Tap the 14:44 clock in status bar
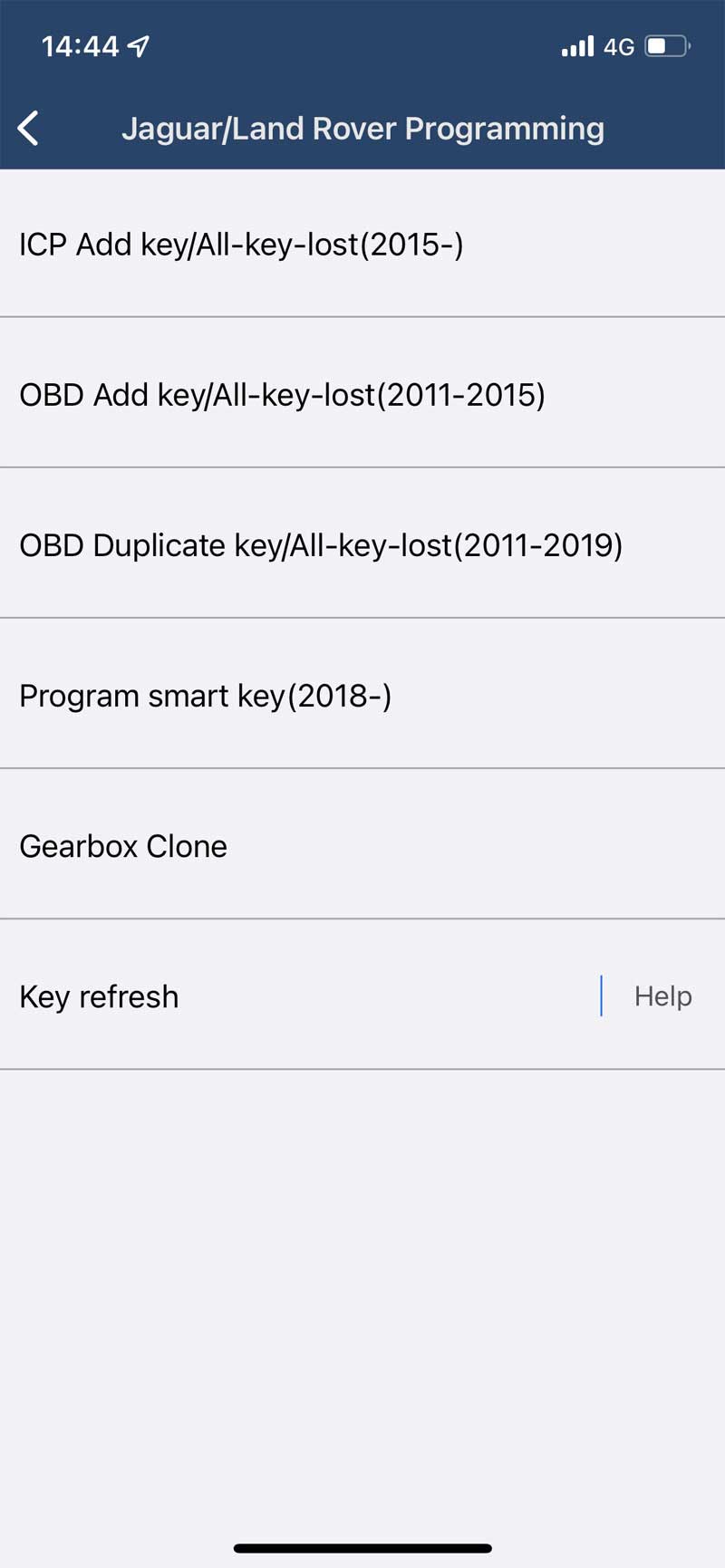Image resolution: width=725 pixels, height=1568 pixels. coord(80,46)
